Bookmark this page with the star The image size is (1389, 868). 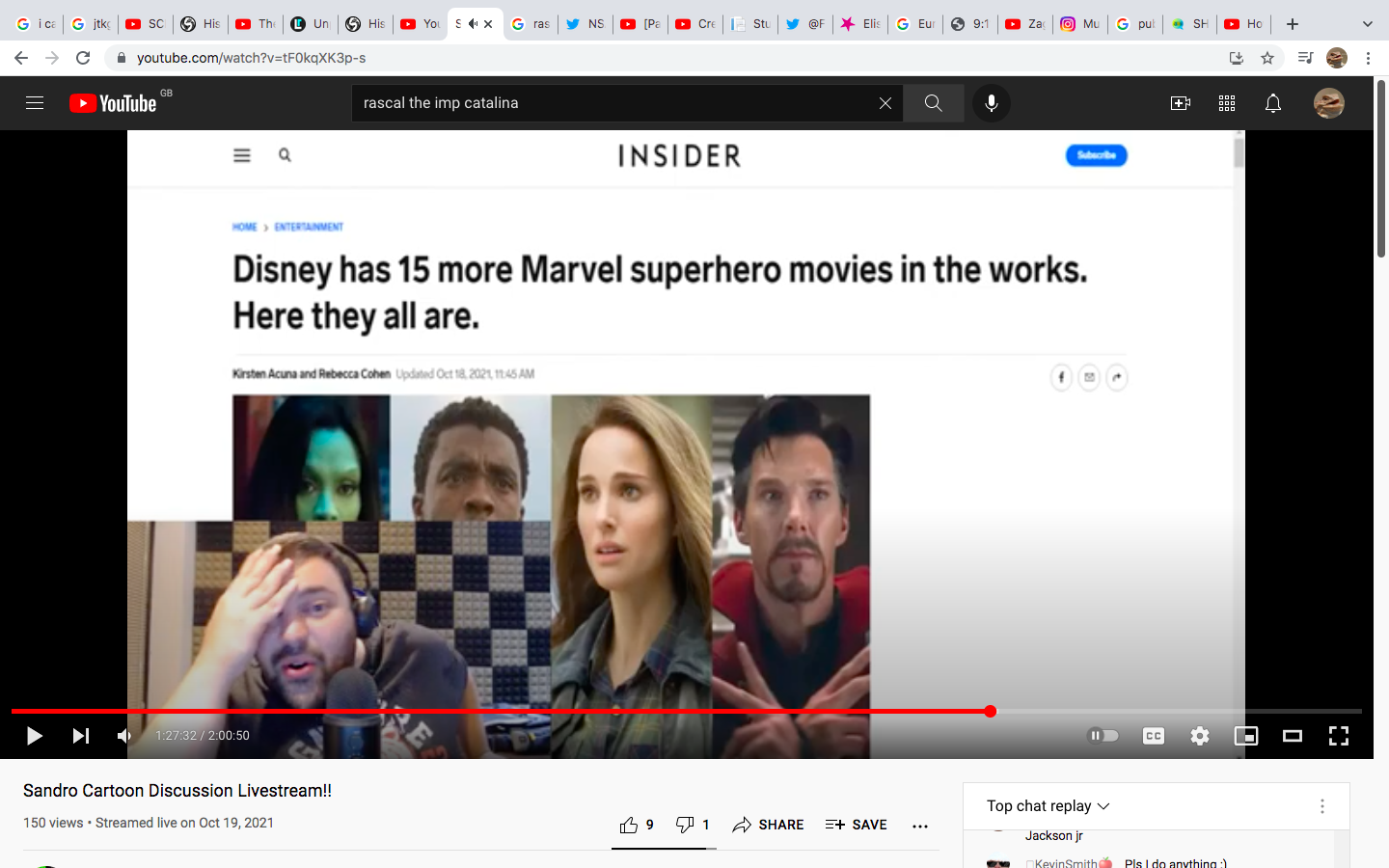coord(1267,58)
